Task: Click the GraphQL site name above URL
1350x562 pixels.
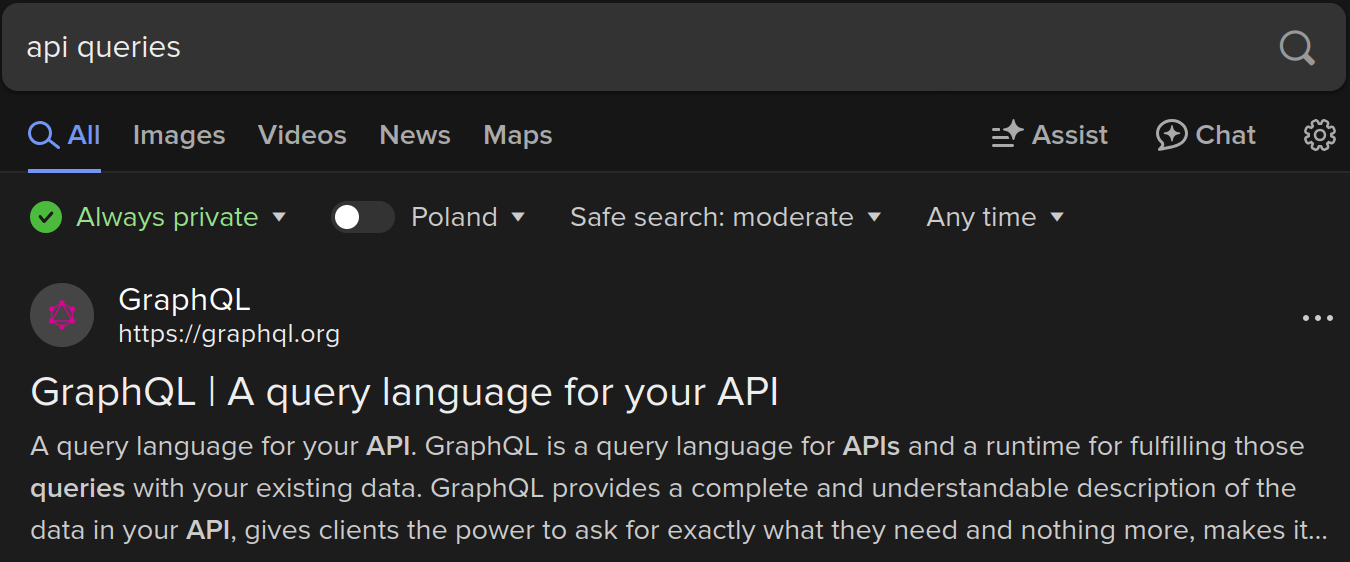Action: (184, 299)
